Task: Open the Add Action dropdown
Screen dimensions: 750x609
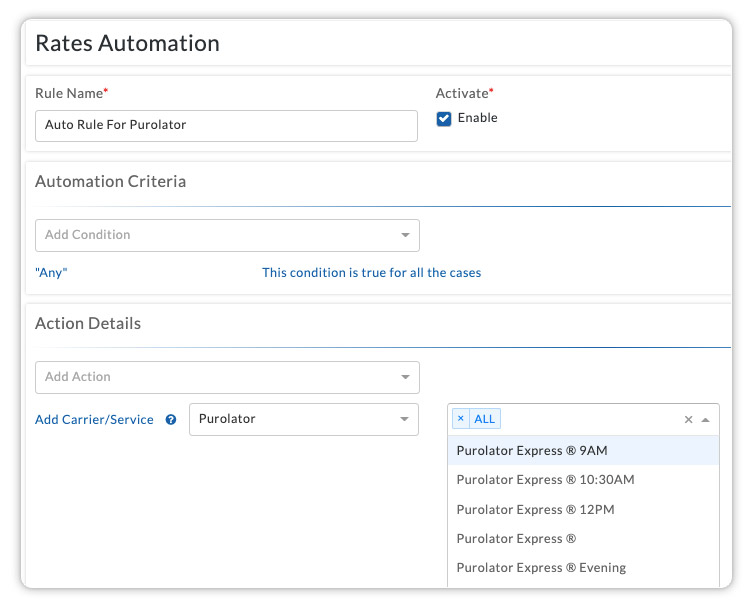Action: coord(227,377)
